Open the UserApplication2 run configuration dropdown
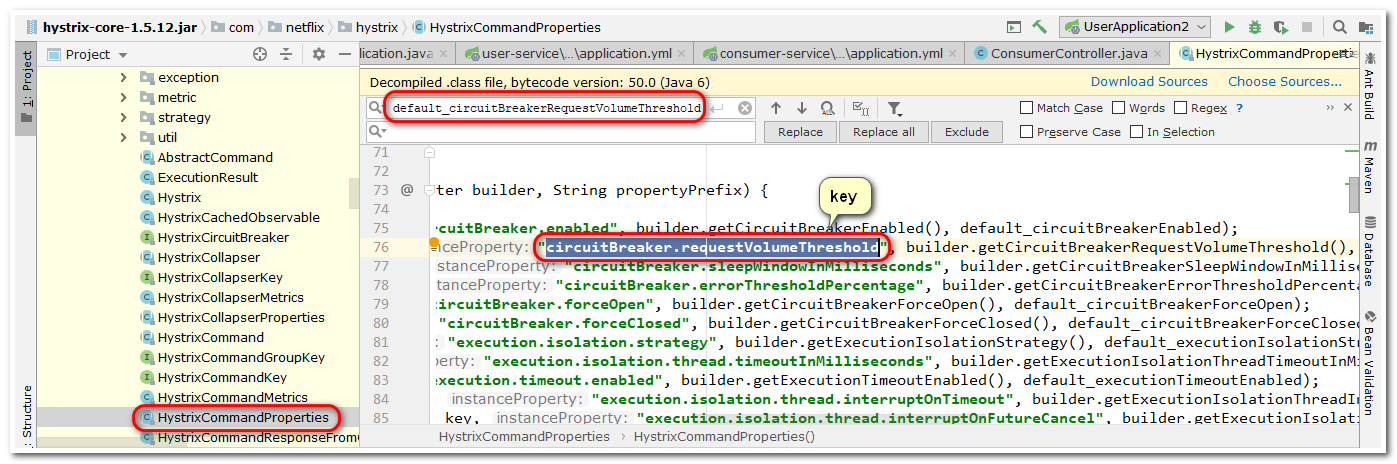Image resolution: width=1397 pixels, height=464 pixels. [1135, 27]
